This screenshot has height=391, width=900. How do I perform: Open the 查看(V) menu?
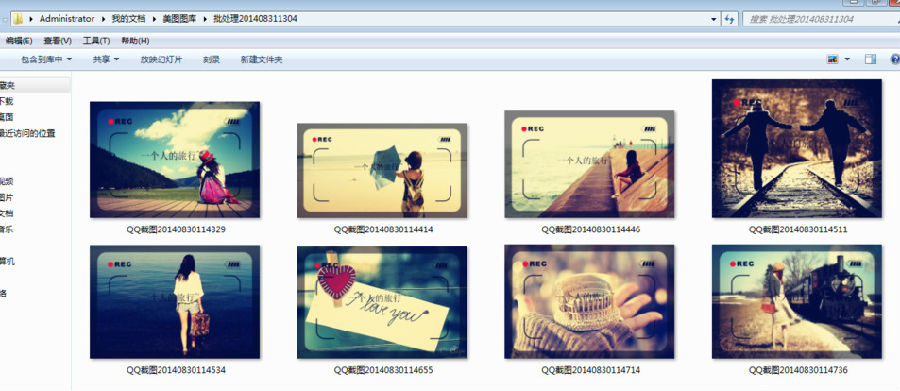click(57, 41)
